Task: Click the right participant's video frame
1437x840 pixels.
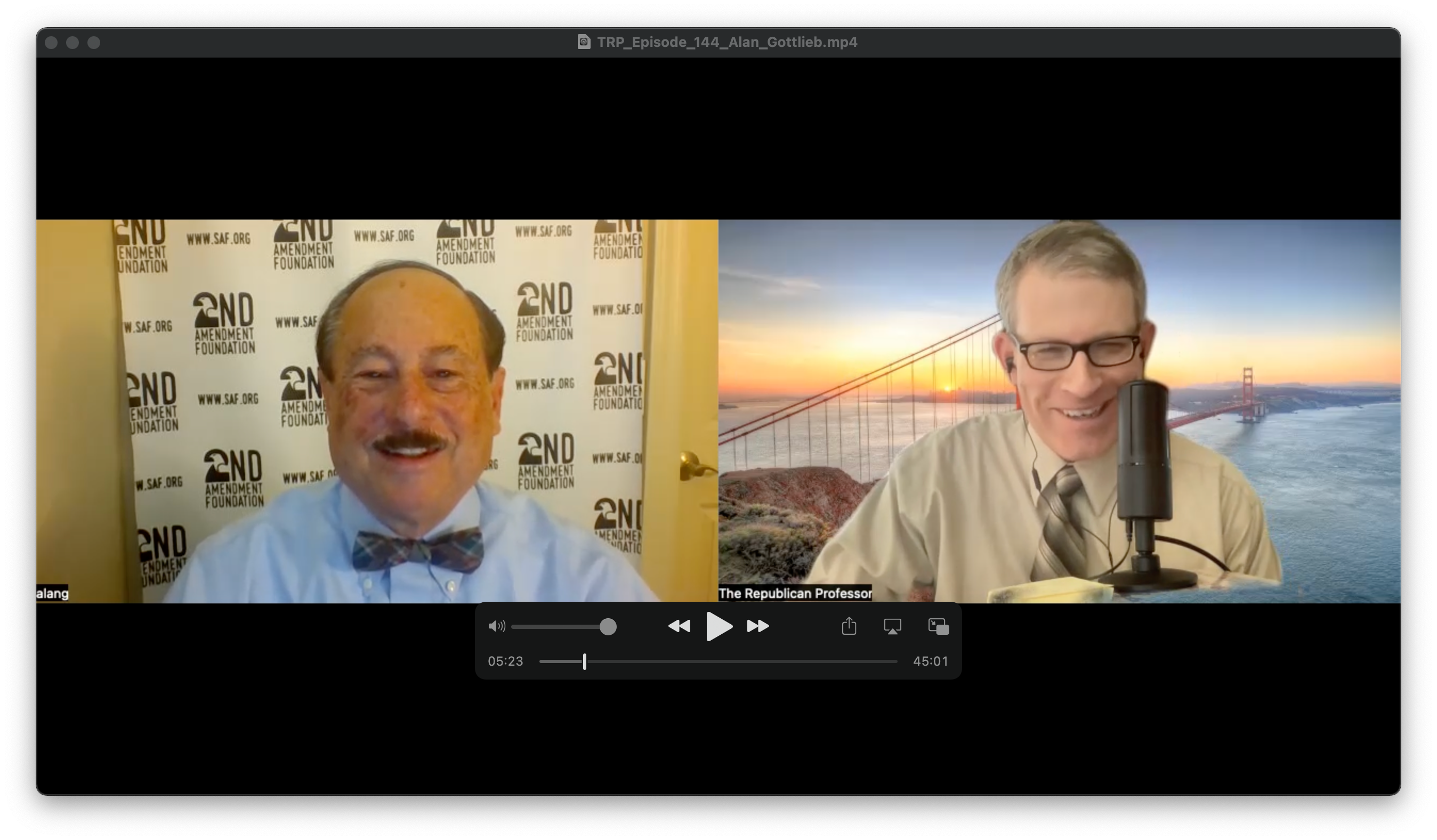Action: pyautogui.click(x=1060, y=411)
